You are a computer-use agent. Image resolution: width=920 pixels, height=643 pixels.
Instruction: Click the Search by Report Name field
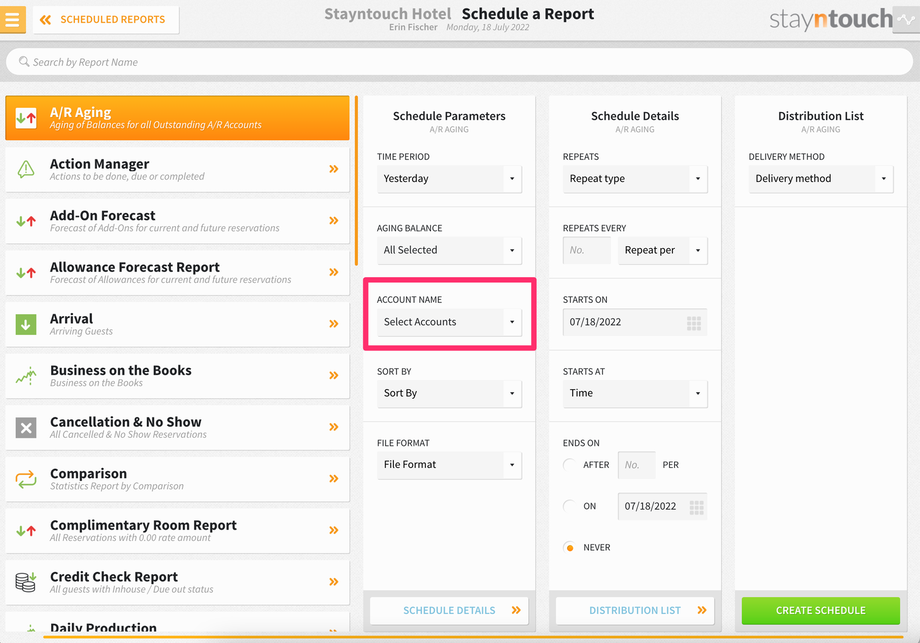pos(459,62)
